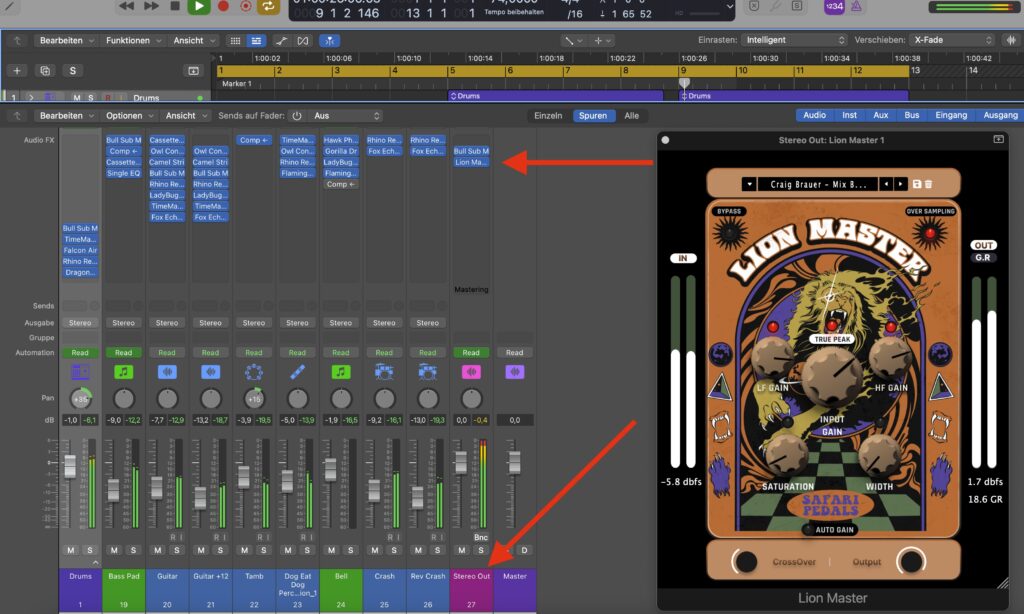Toggle Lion Master Over Sampling button
Screen dimensions: 1024x614
(x=929, y=232)
